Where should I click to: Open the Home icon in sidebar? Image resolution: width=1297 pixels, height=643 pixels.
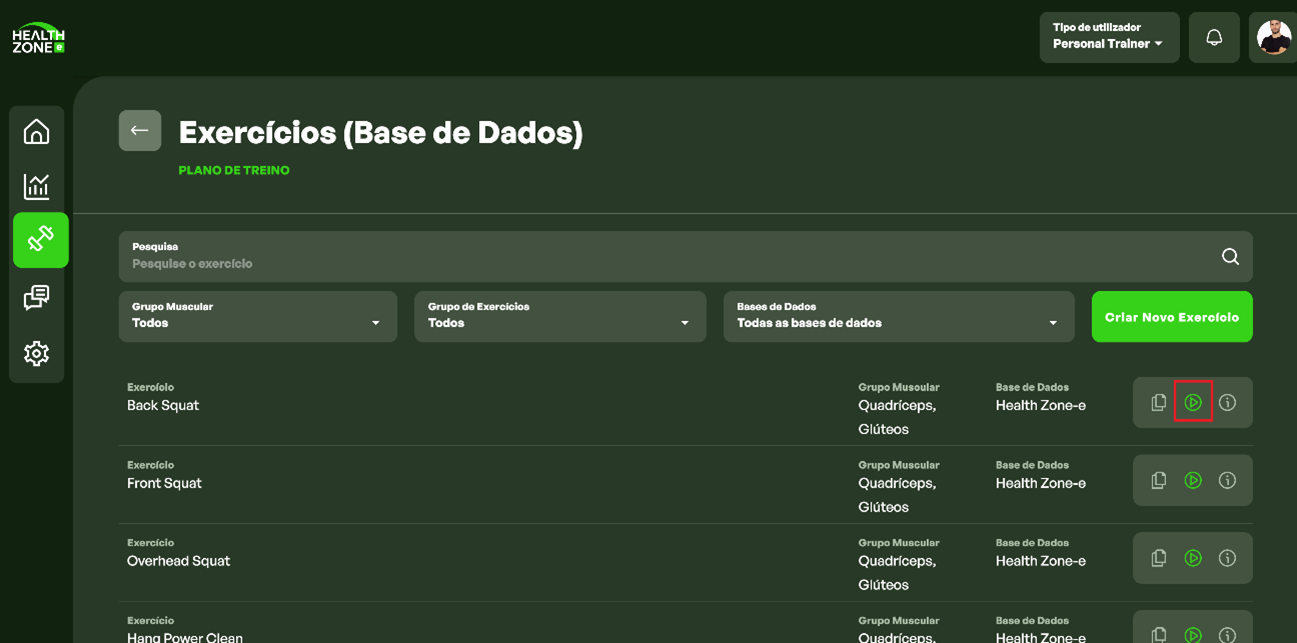pyautogui.click(x=37, y=132)
